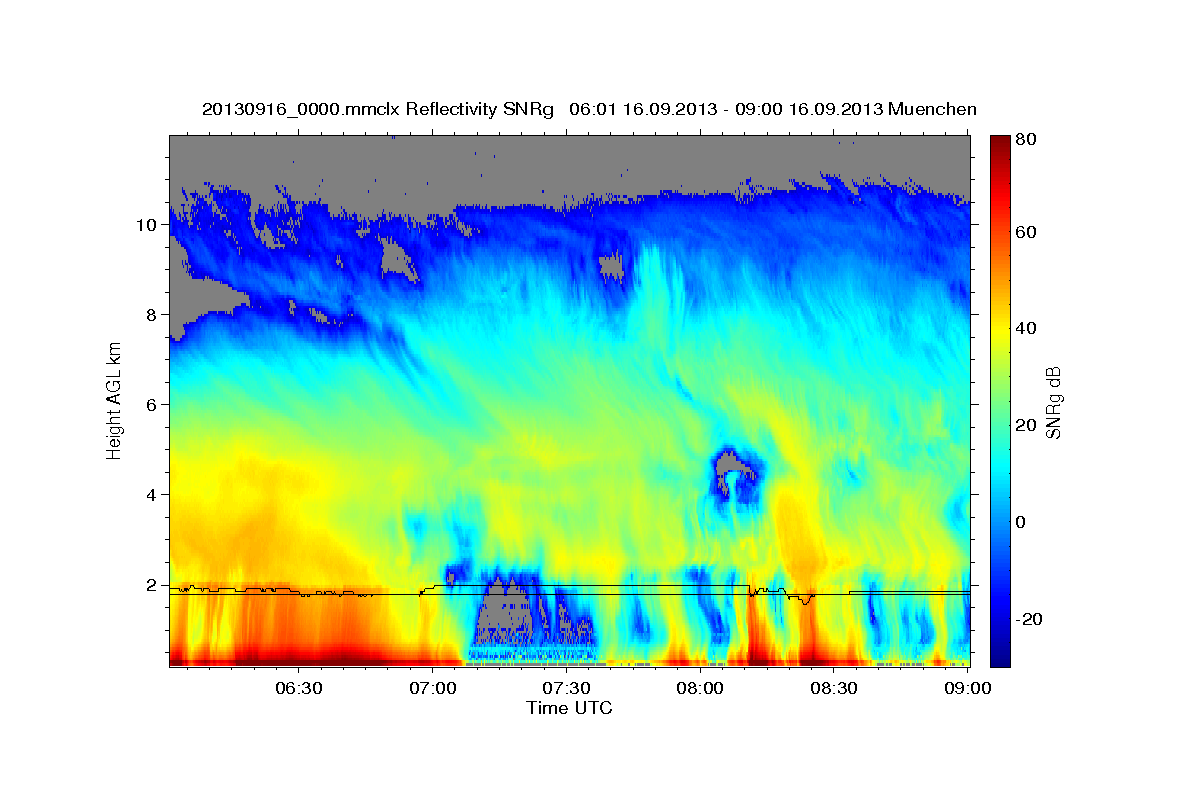Click the 'SNRg dB' colorbar label

[1052, 403]
